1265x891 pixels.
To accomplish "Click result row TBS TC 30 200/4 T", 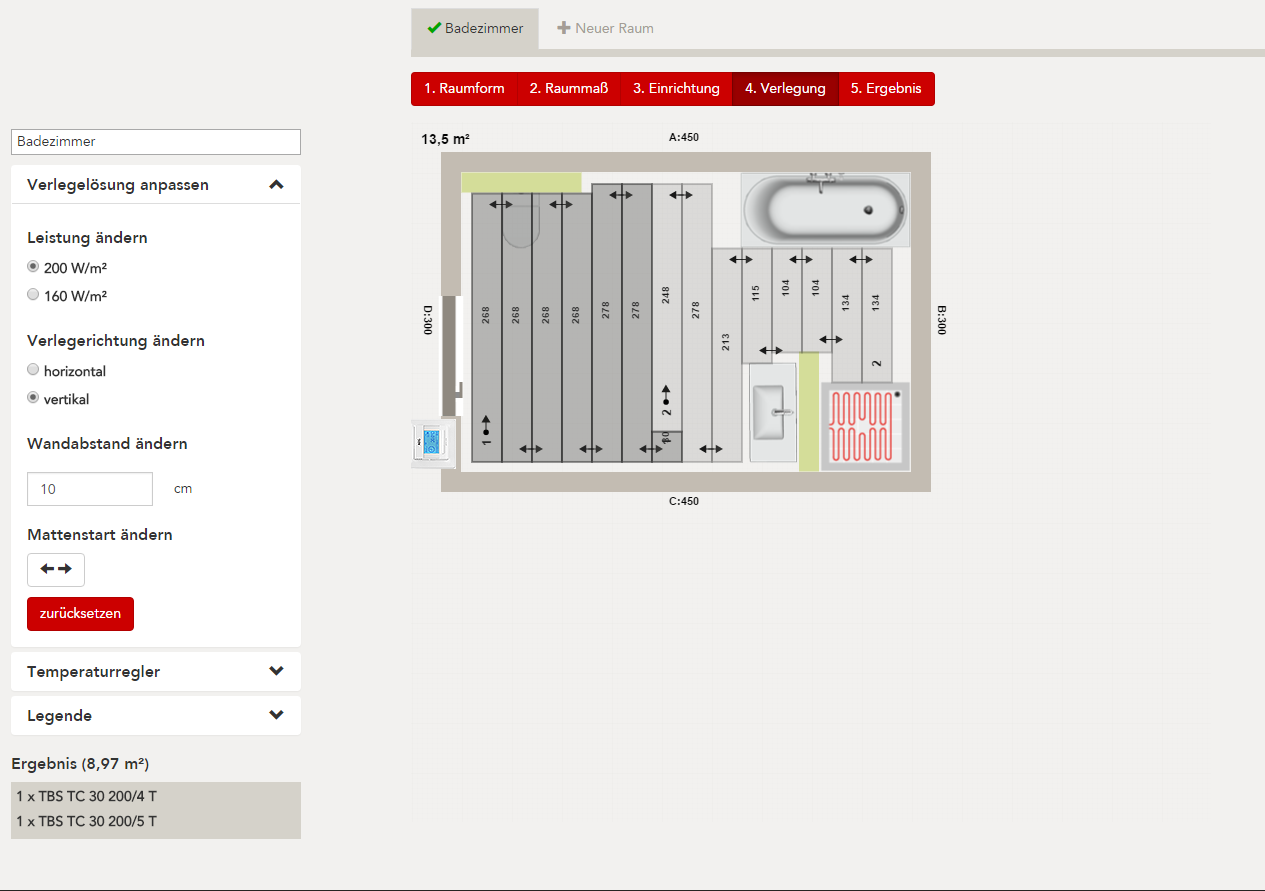I will (156, 796).
